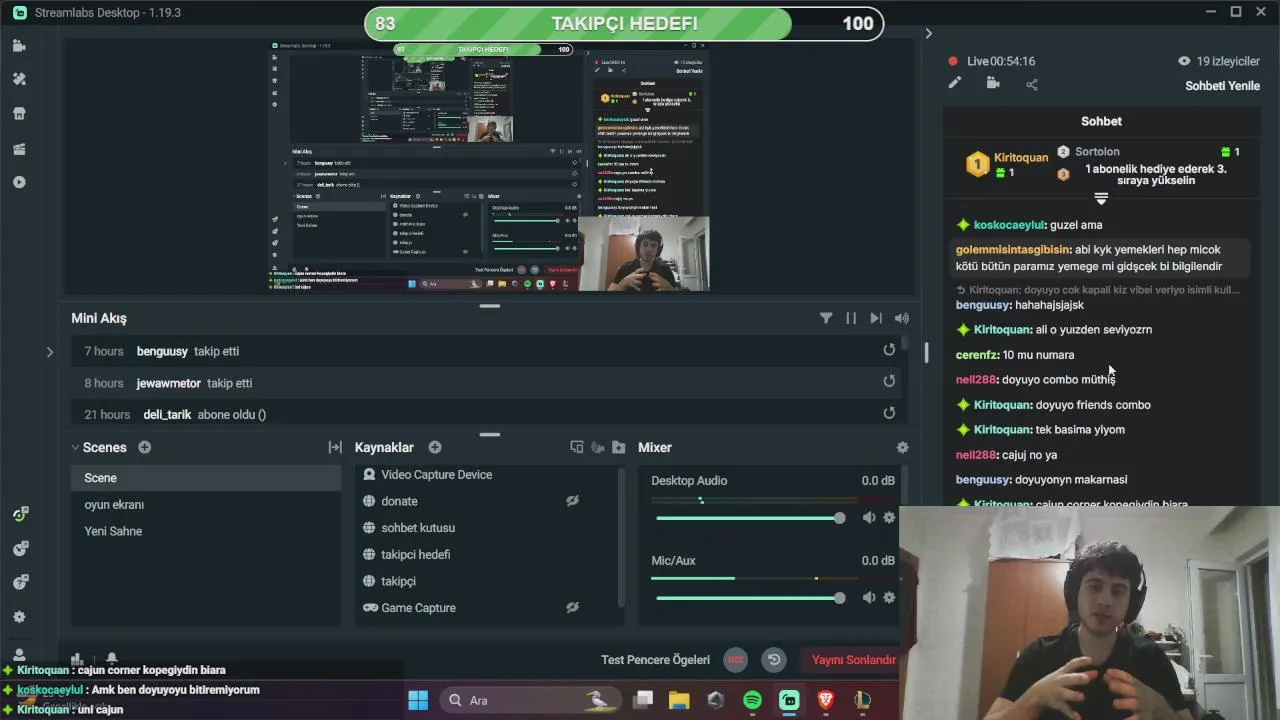This screenshot has width=1280, height=720.
Task: Select the Scene item in Scenes
Action: [206, 478]
